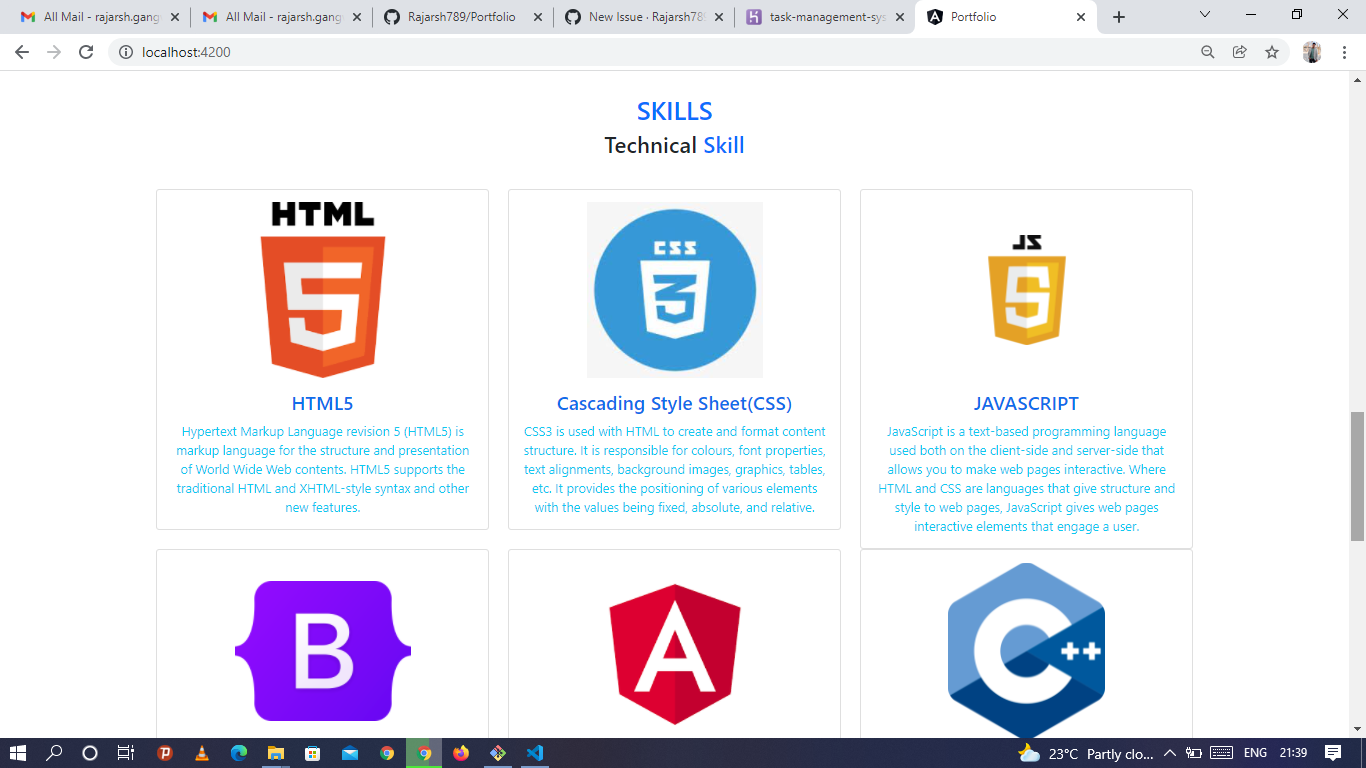This screenshot has height=768, width=1366.
Task: Open the browser tab list chevron
Action: tap(1203, 15)
